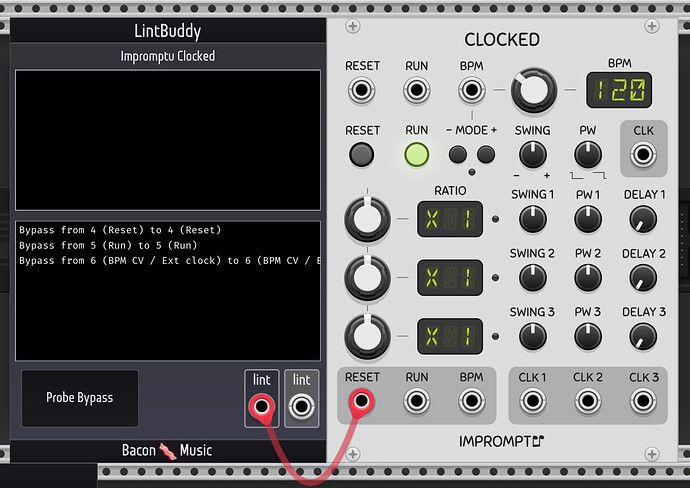Click the IMPROMPTU brand logo

click(x=502, y=441)
